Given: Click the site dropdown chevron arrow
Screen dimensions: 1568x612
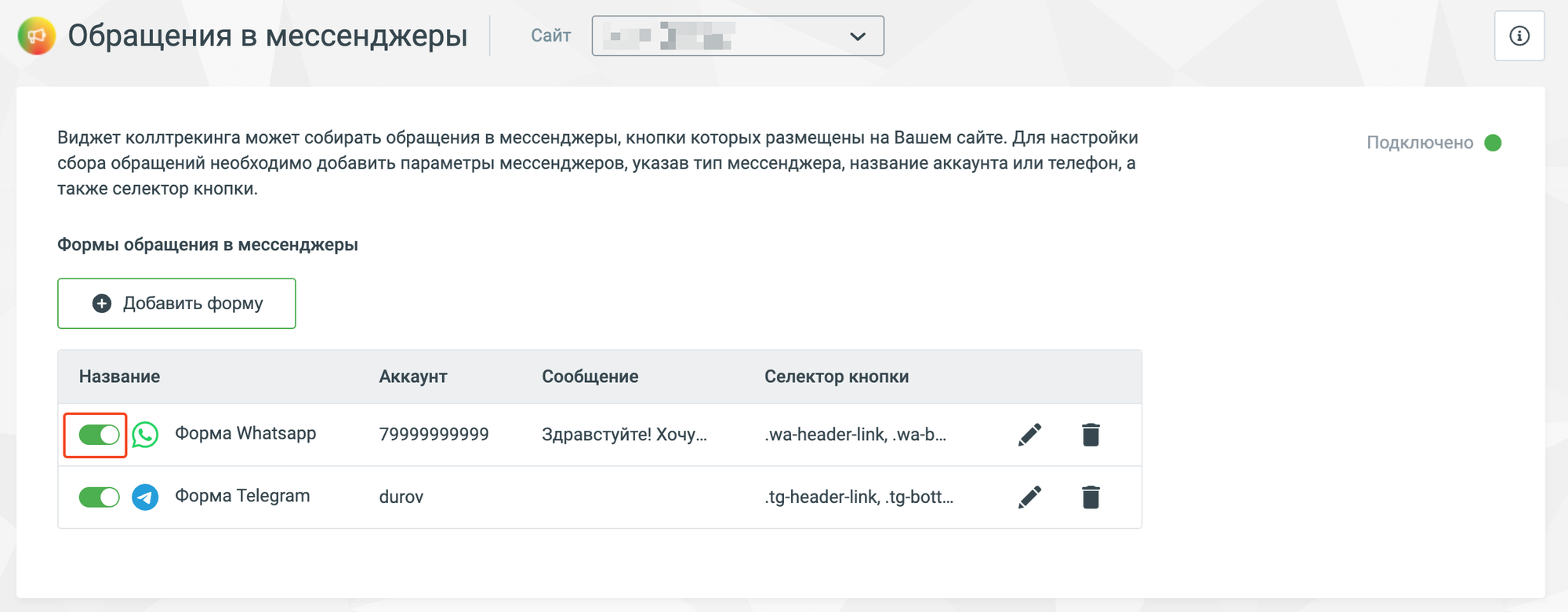Looking at the screenshot, I should (858, 36).
